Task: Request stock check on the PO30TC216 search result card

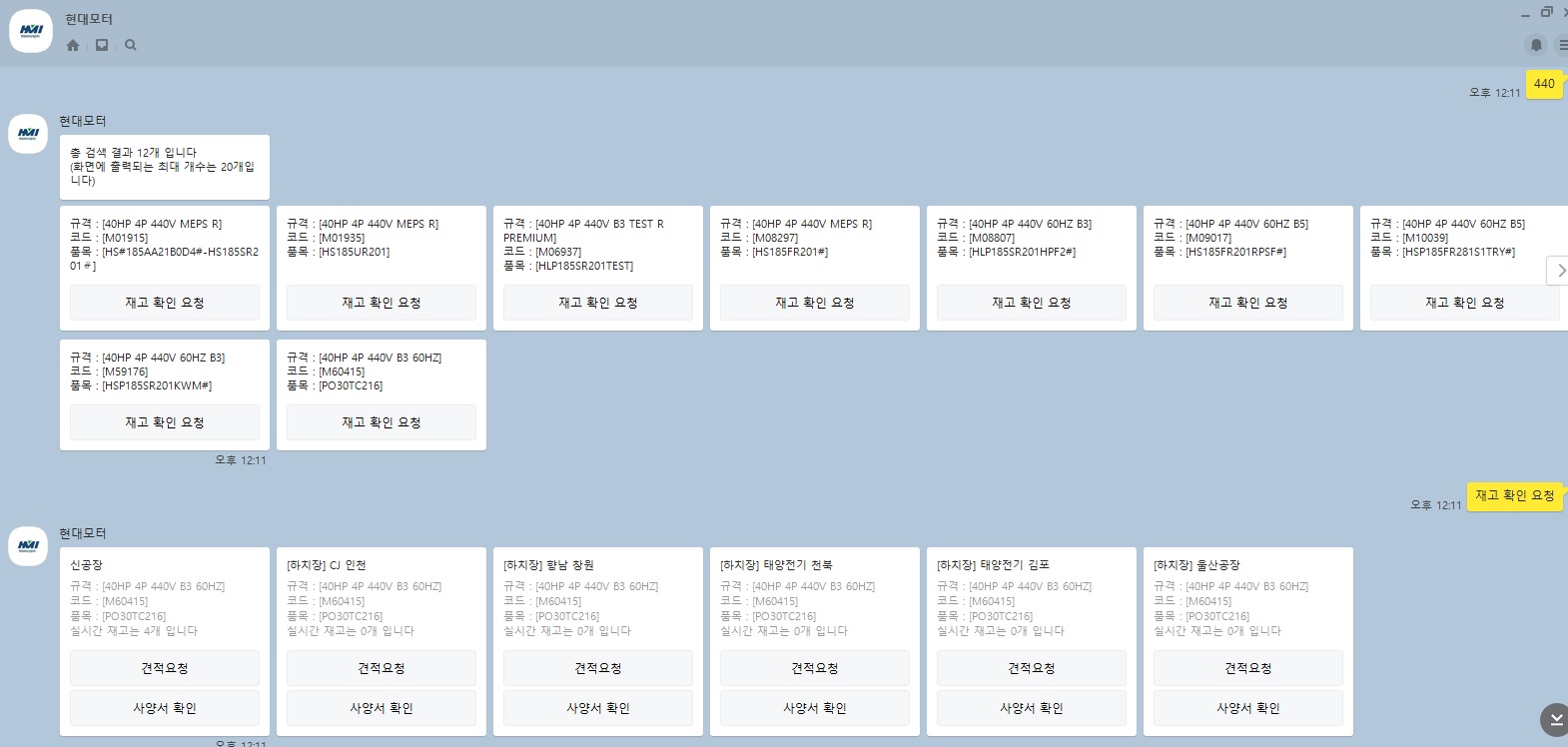Action: click(382, 422)
